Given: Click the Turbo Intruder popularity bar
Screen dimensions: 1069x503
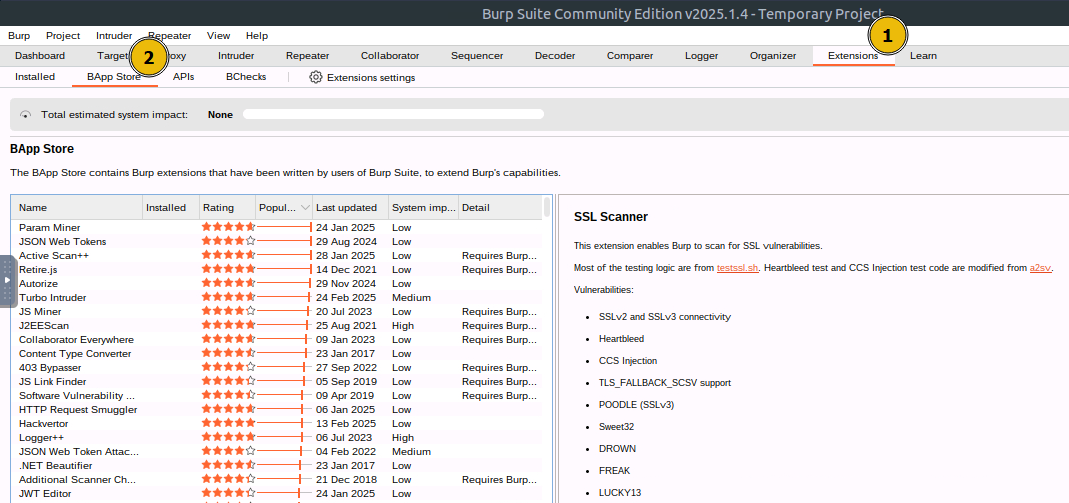Looking at the screenshot, I should 284,298.
